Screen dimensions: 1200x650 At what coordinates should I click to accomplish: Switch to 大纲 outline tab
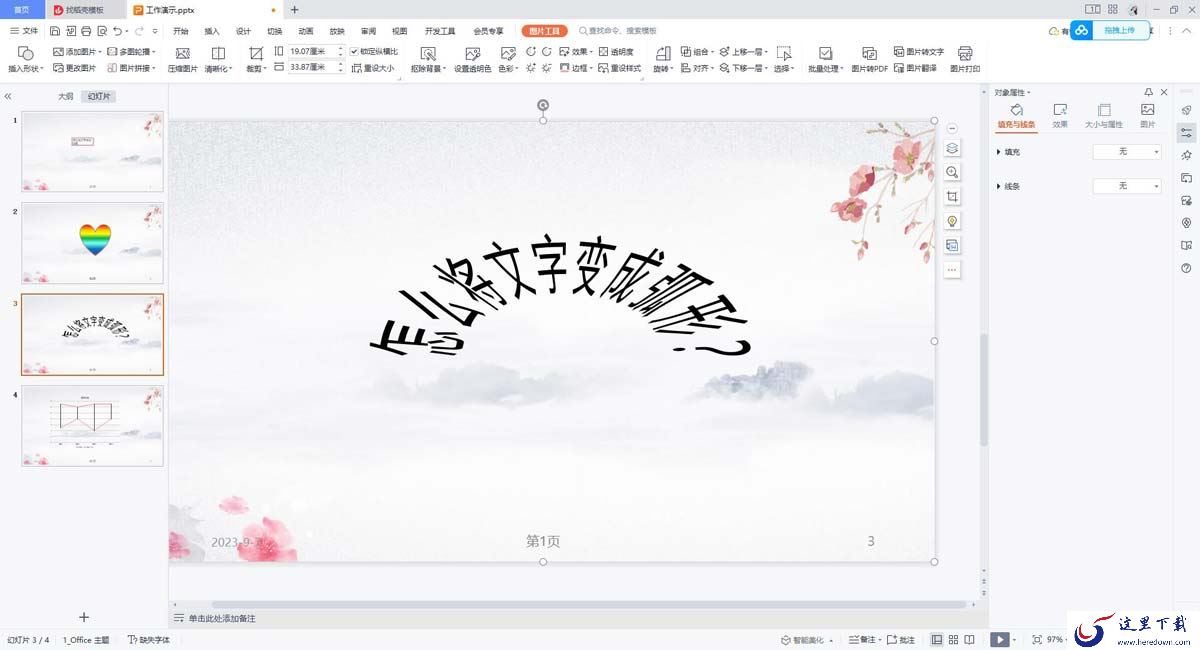65,97
